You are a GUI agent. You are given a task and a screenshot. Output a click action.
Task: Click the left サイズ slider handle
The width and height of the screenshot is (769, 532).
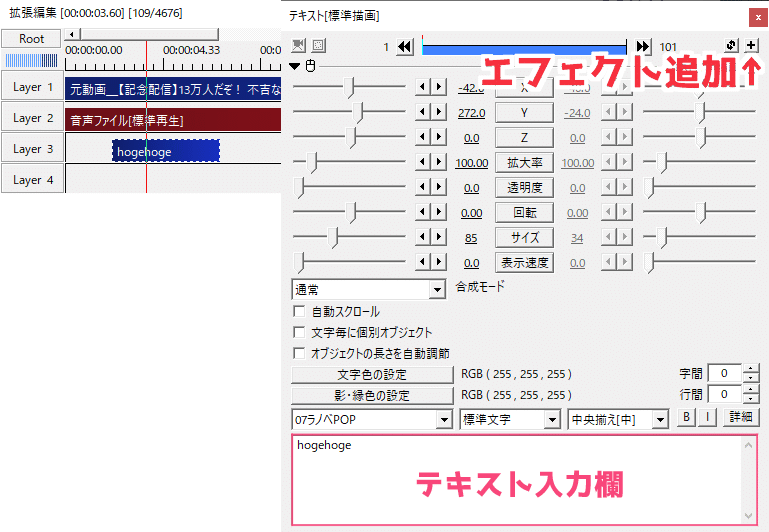coord(333,237)
